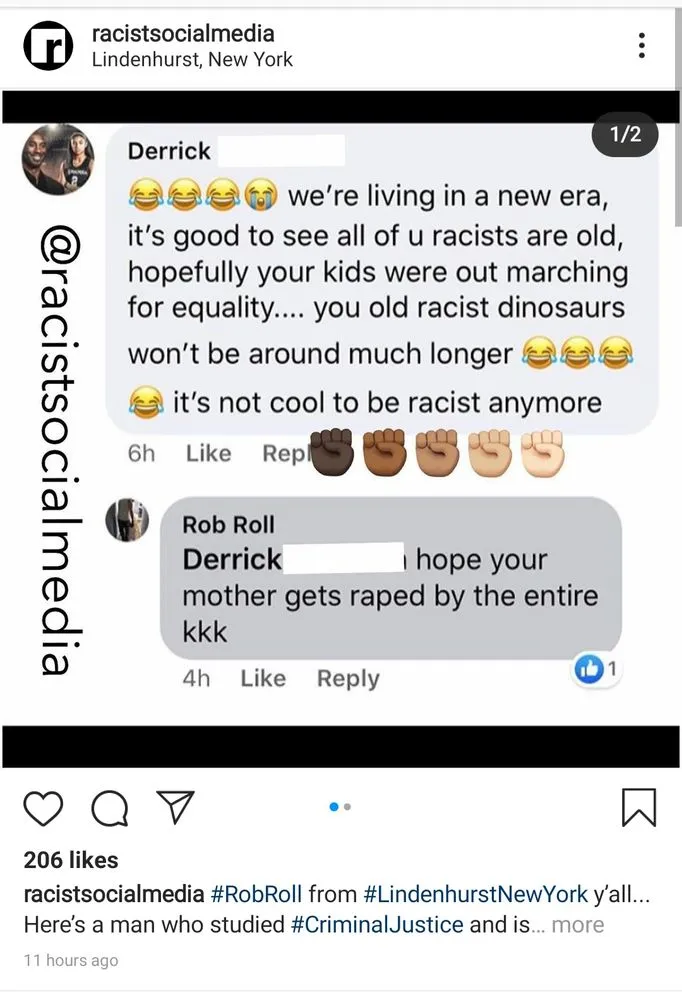The width and height of the screenshot is (682, 1000).
Task: Tap the 1/2 carousel counter badge
Action: coord(625,136)
